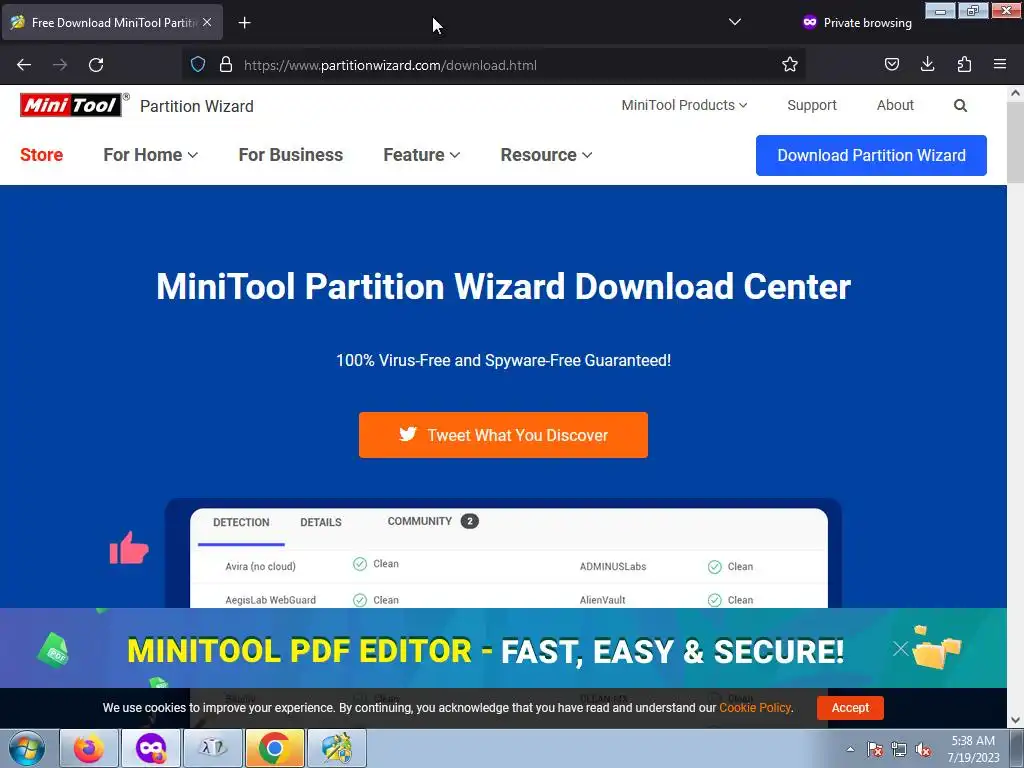Click the network status tray icon

[x=899, y=749]
